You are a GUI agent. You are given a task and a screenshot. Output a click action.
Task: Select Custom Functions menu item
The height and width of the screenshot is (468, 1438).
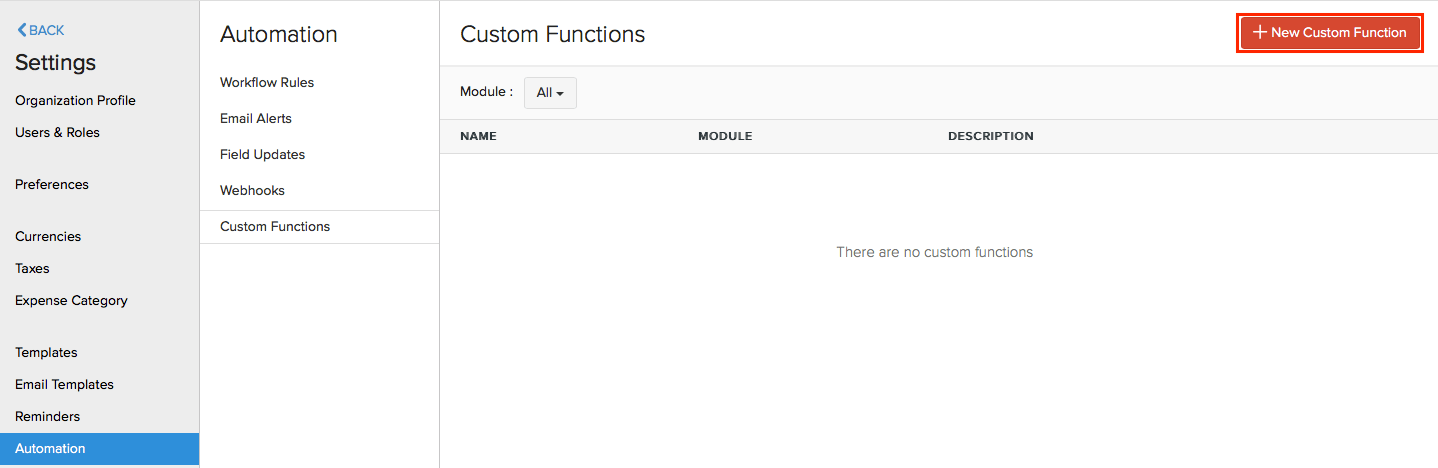pos(275,226)
